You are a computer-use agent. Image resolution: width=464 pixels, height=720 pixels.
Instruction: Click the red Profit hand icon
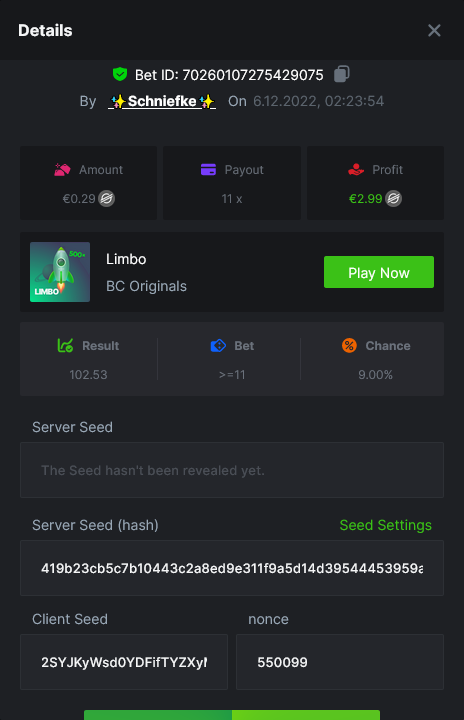tap(356, 169)
